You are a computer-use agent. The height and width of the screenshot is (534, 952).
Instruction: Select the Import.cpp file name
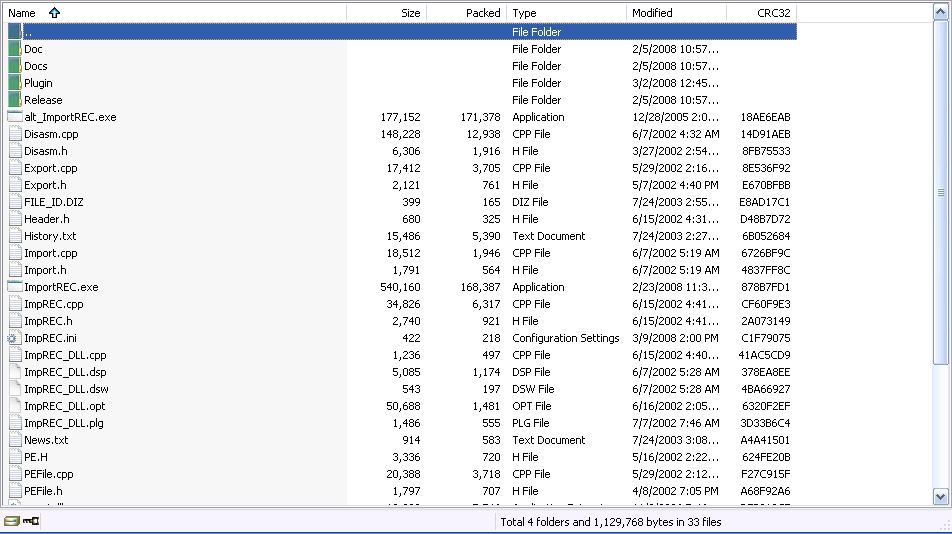pyautogui.click(x=50, y=253)
